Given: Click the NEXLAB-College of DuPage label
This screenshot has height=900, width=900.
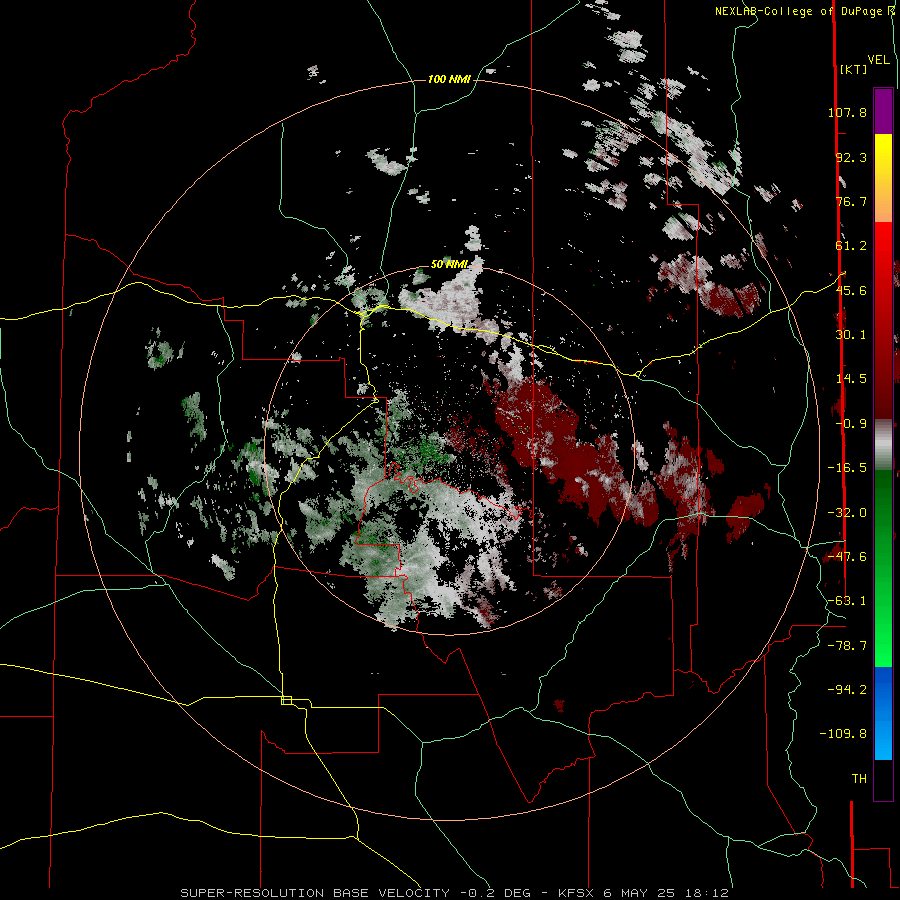Looking at the screenshot, I should (800, 11).
